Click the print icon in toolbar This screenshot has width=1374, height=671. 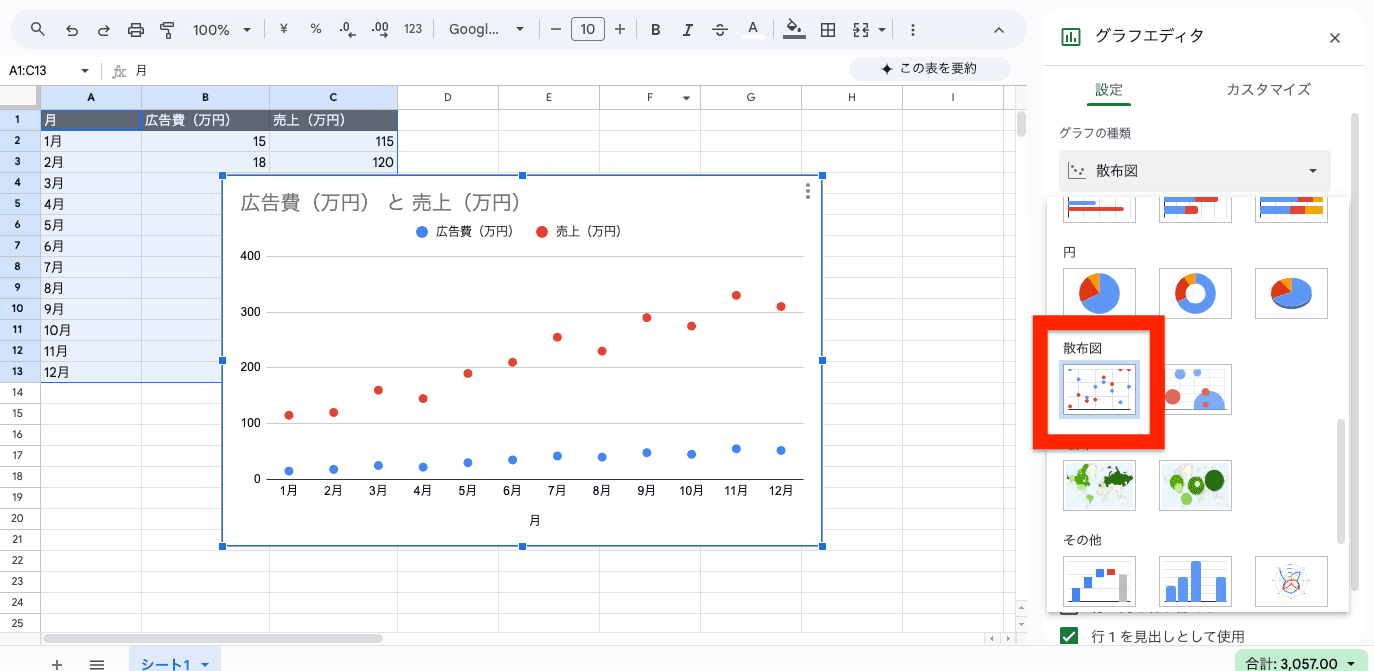136,30
